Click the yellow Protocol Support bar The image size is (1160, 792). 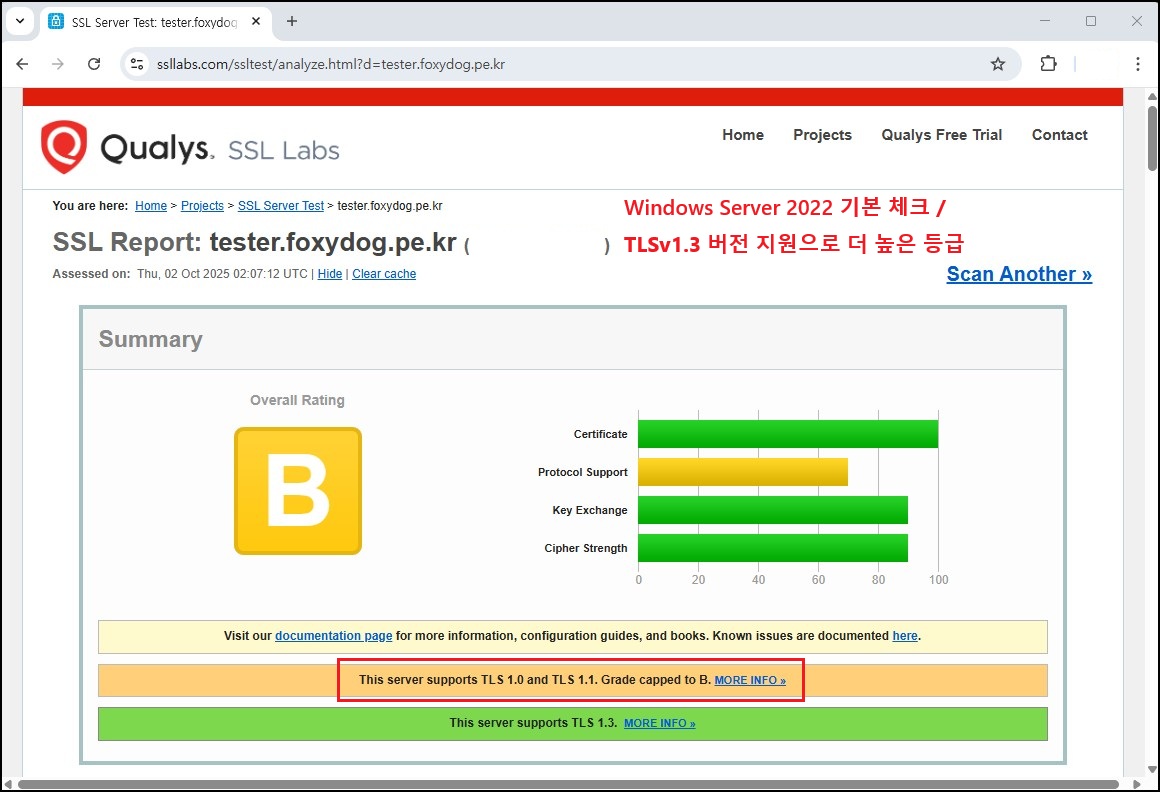(743, 472)
